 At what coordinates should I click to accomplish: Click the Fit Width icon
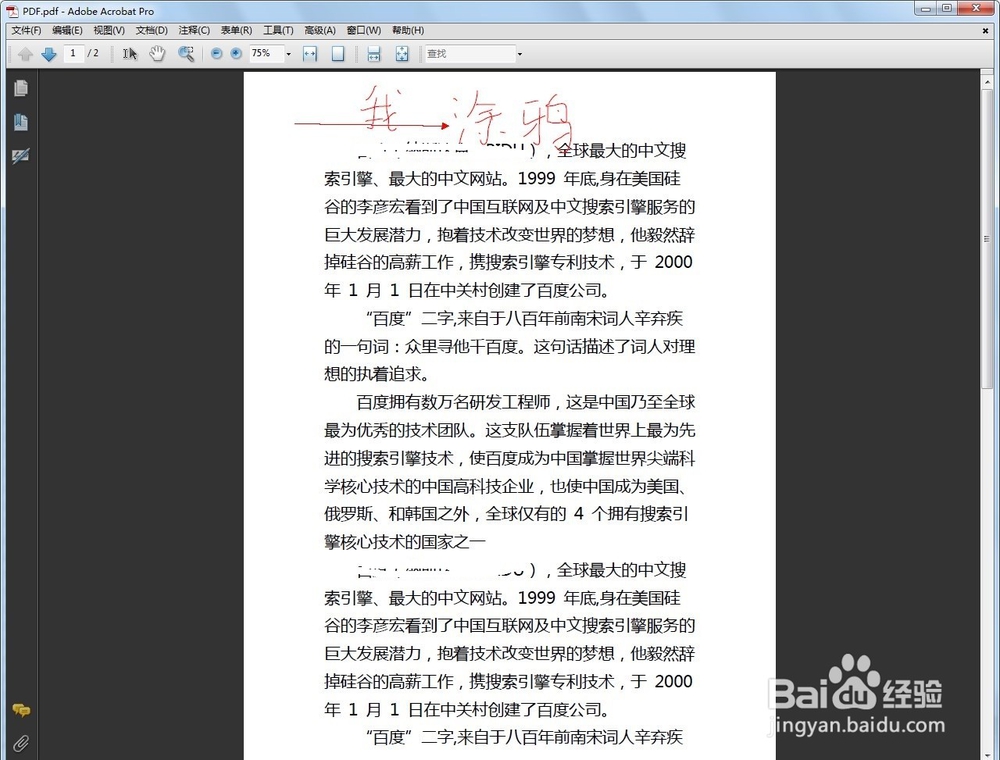coord(310,54)
